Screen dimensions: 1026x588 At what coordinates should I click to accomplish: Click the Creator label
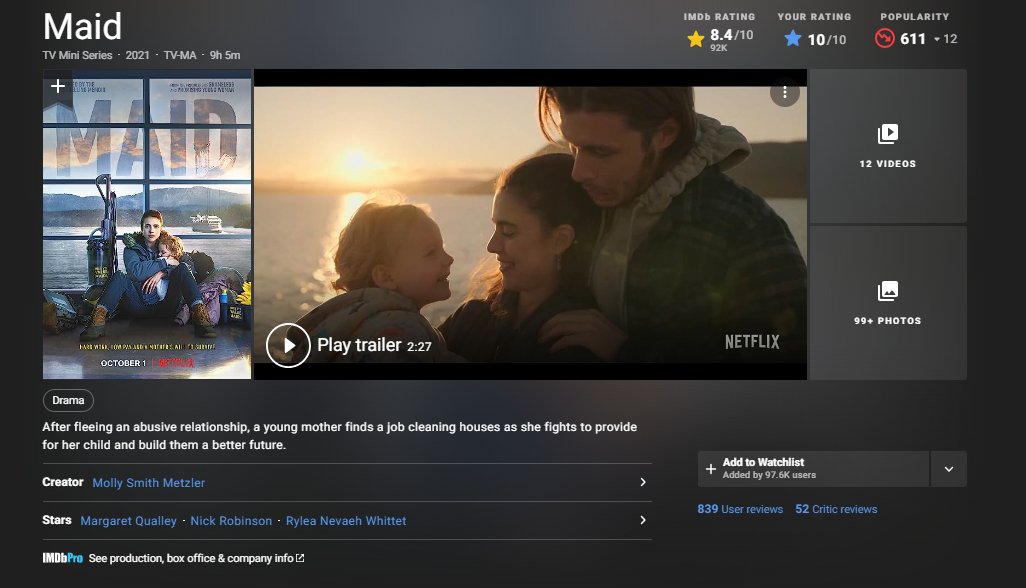tap(63, 482)
